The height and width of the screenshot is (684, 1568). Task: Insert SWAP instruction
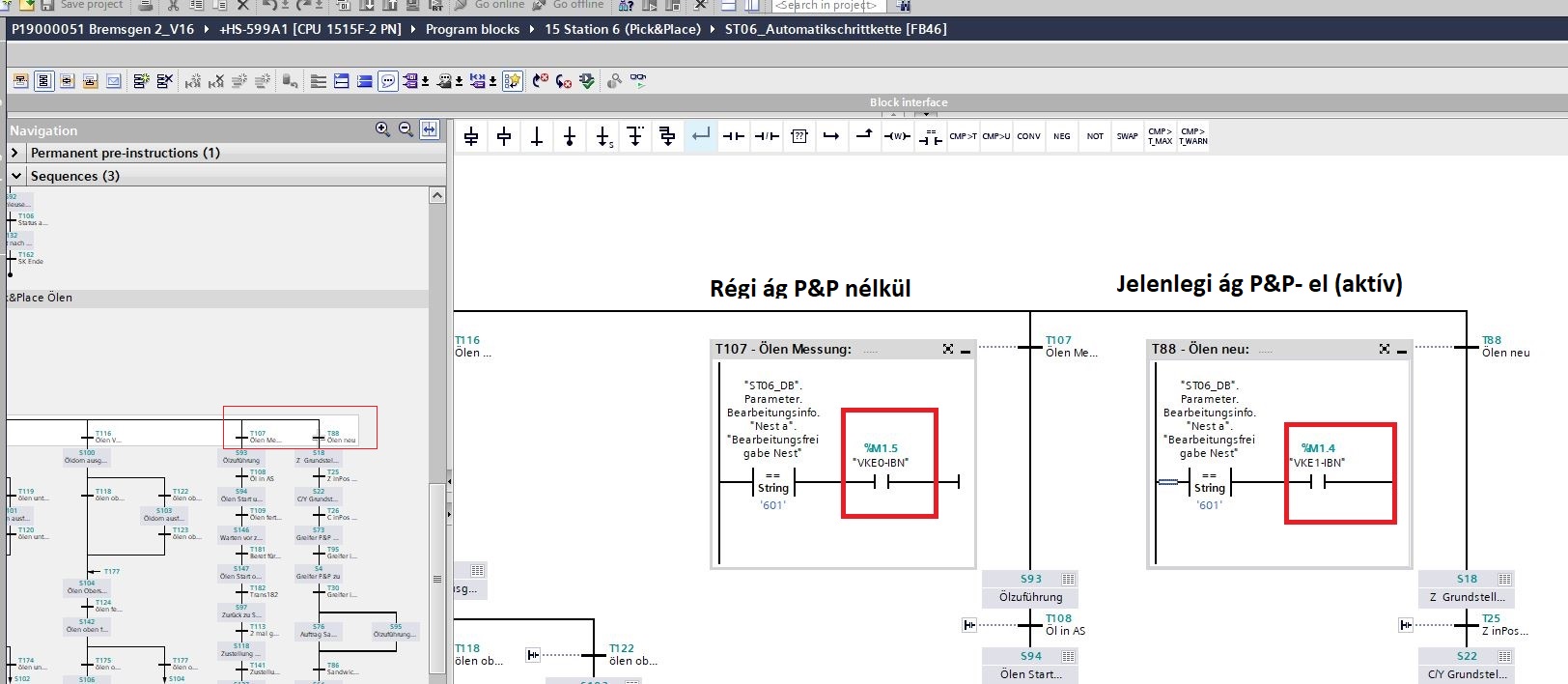[x=1128, y=136]
